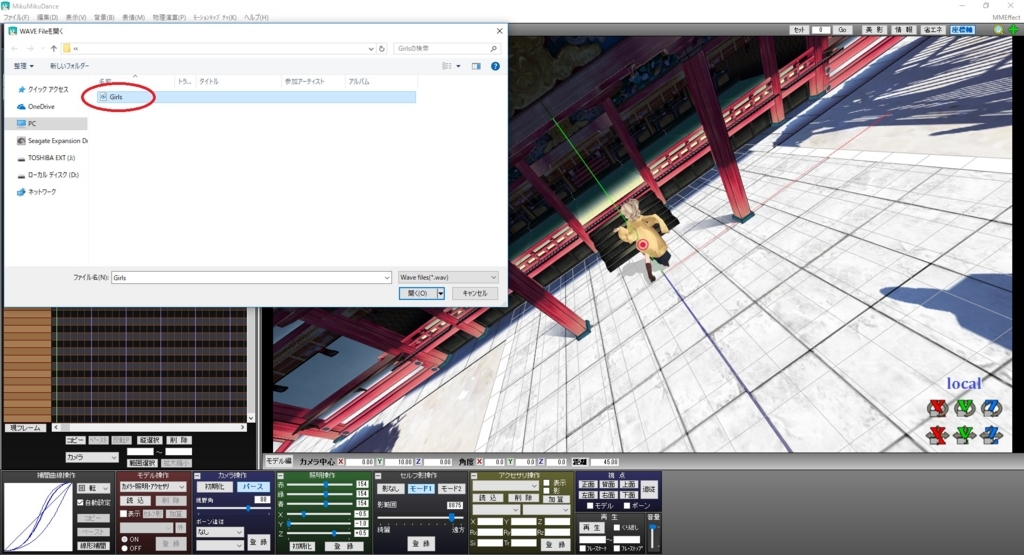
Task: Open the camera/light/accessory model dropdown
Action: click(153, 487)
